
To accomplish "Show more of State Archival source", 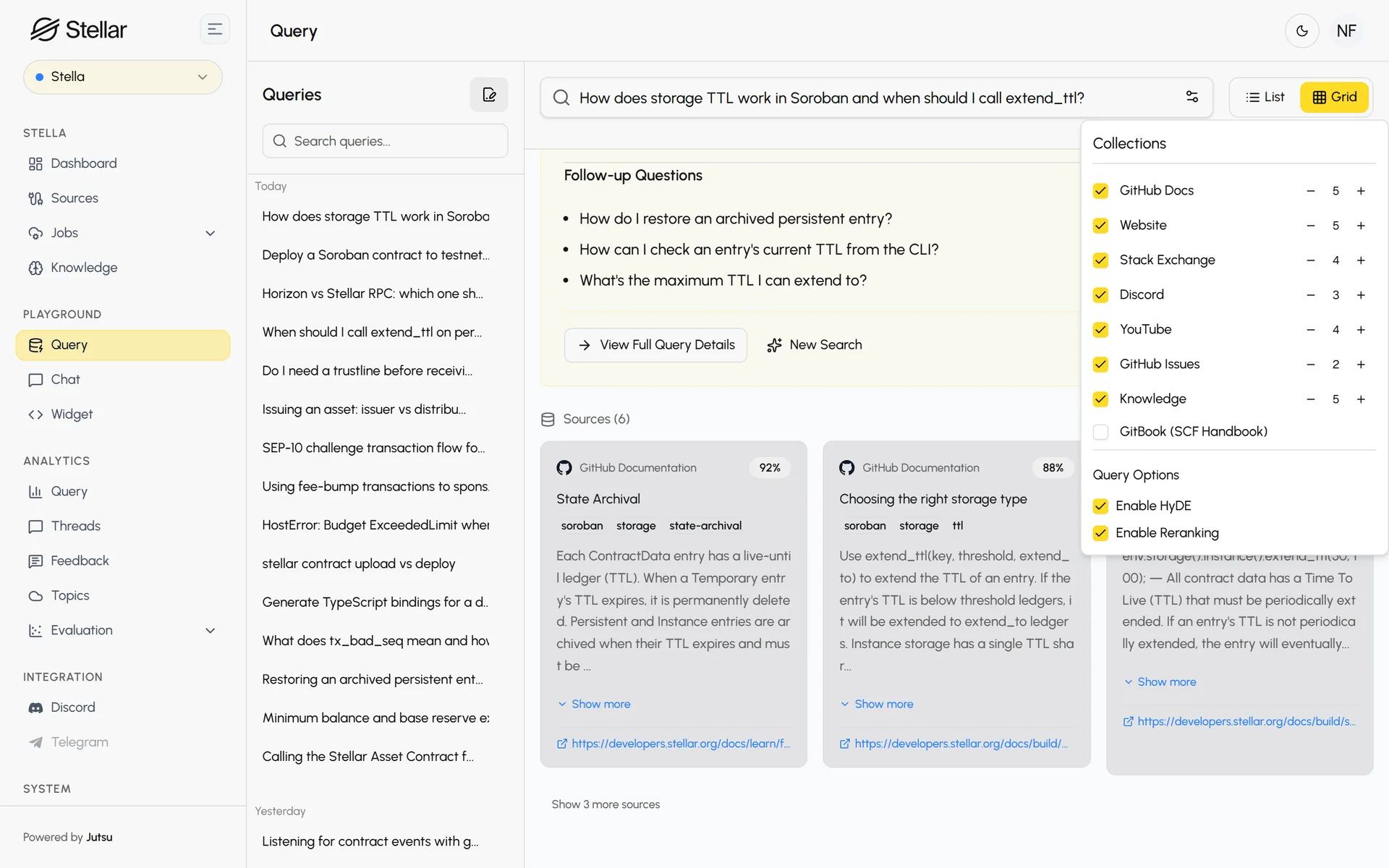I will pyautogui.click(x=594, y=705).
